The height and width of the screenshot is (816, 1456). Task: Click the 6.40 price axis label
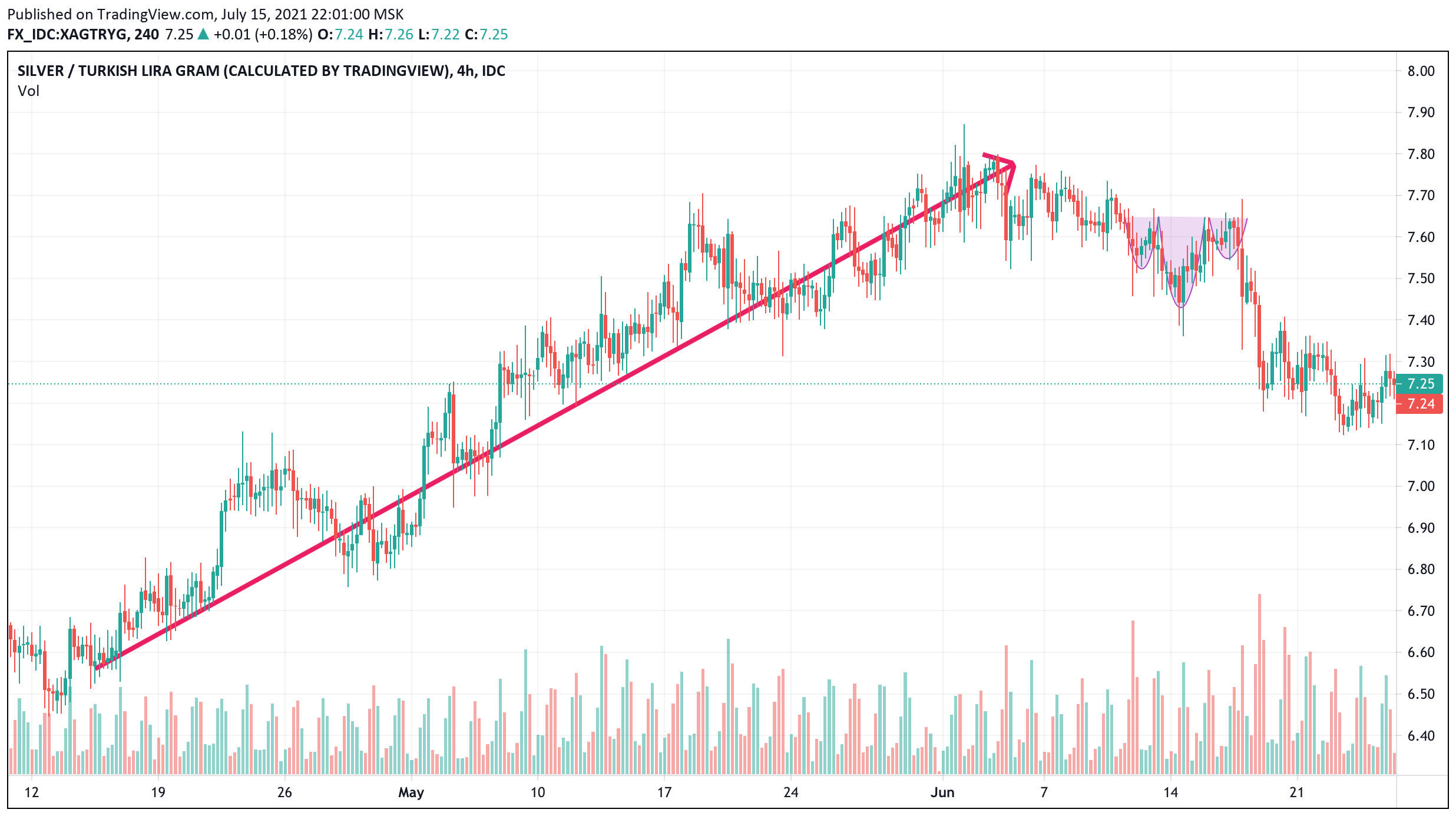pyautogui.click(x=1421, y=736)
